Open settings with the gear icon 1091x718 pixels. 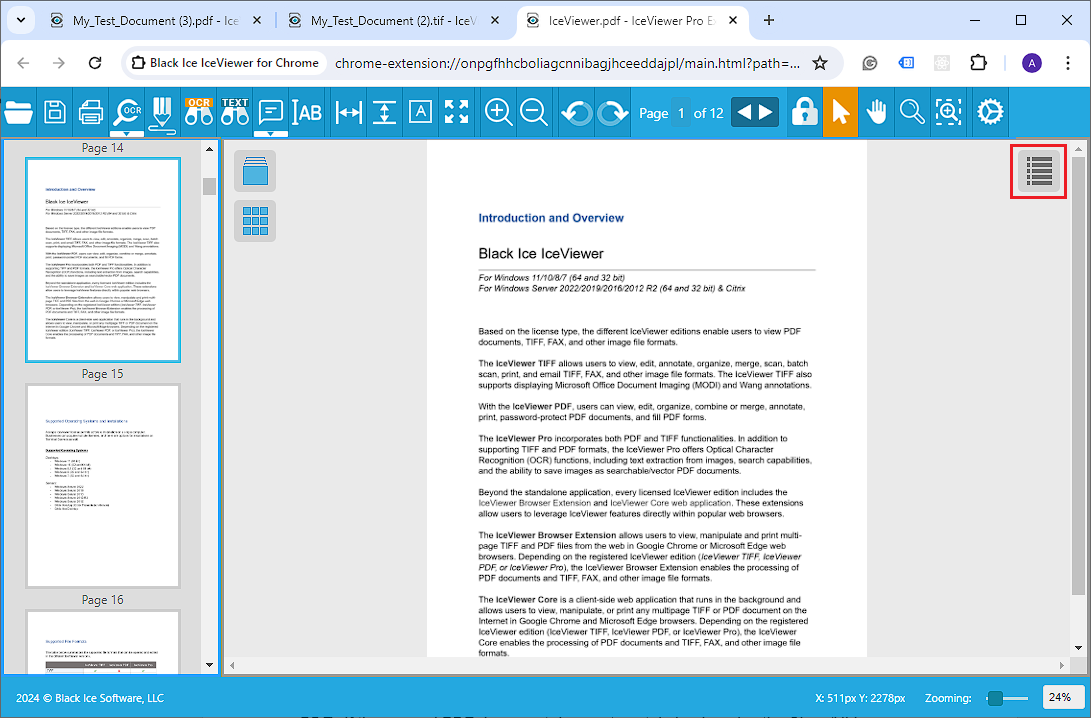click(x=990, y=112)
